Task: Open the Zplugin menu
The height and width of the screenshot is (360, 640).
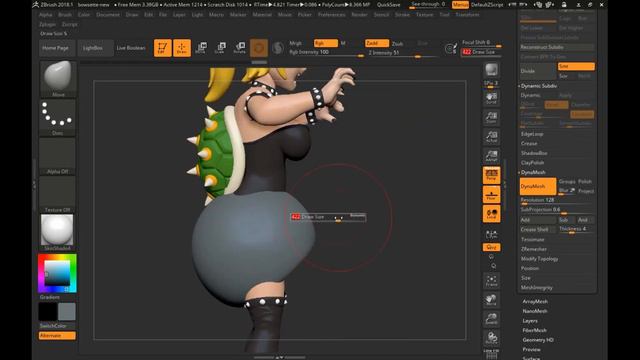Action: 47,24
